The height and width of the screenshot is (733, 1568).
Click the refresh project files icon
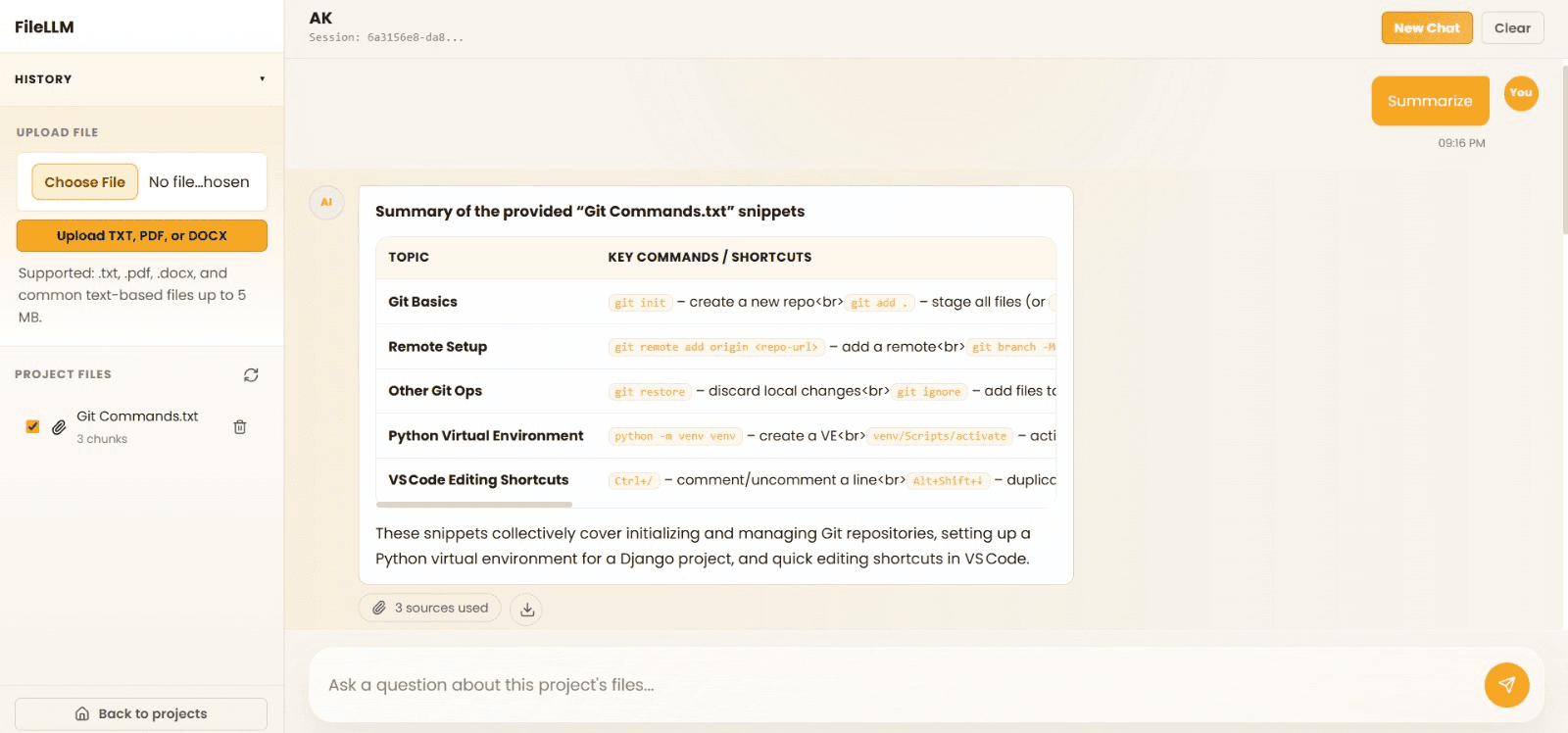tap(251, 375)
